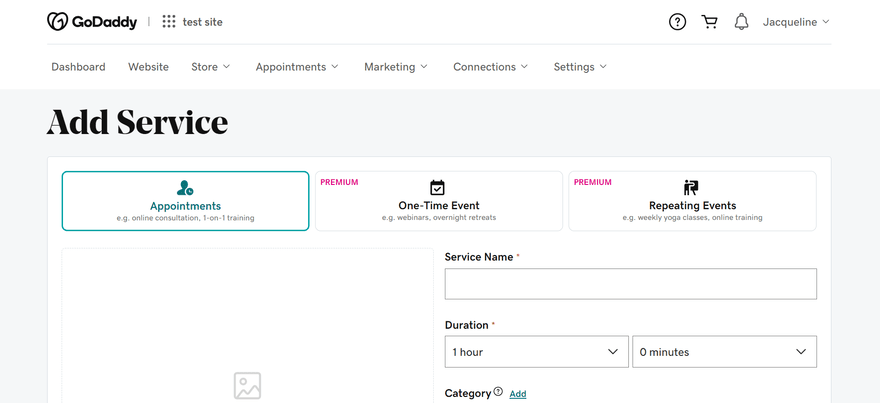Click the PREMIUM label on Repeating Events
Screen dimensions: 880x403
click(593, 182)
